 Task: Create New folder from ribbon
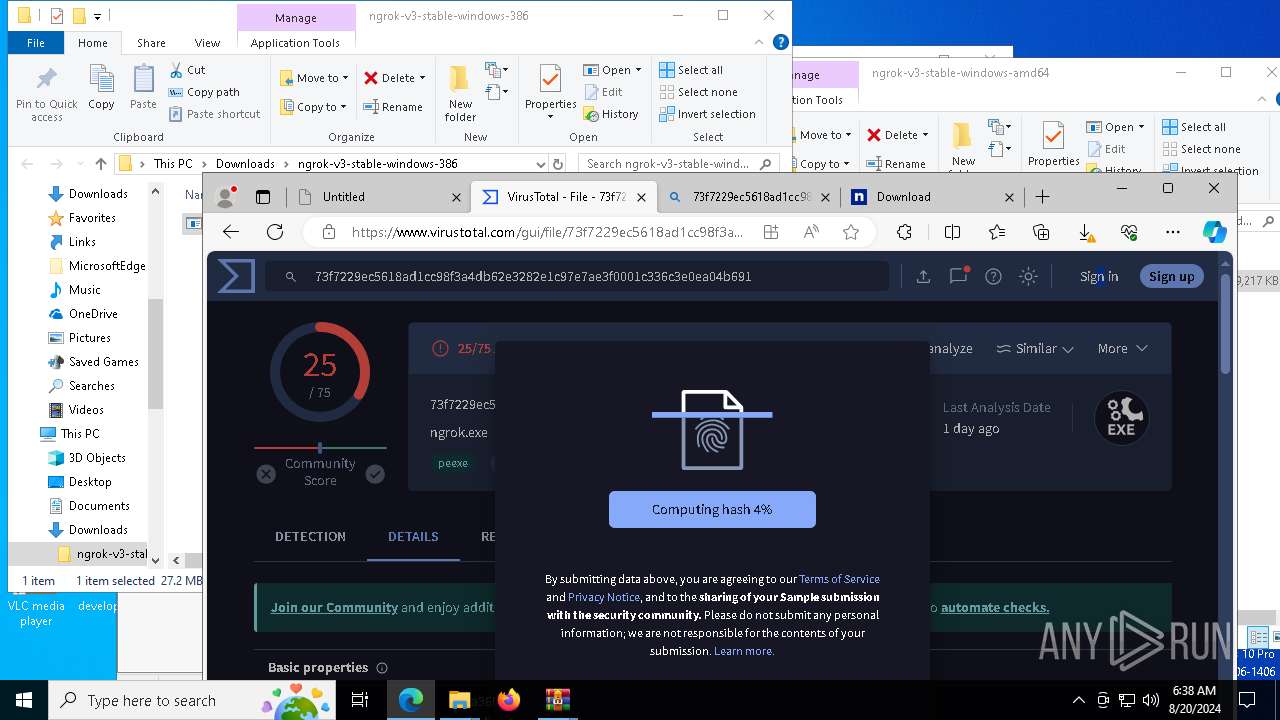460,93
